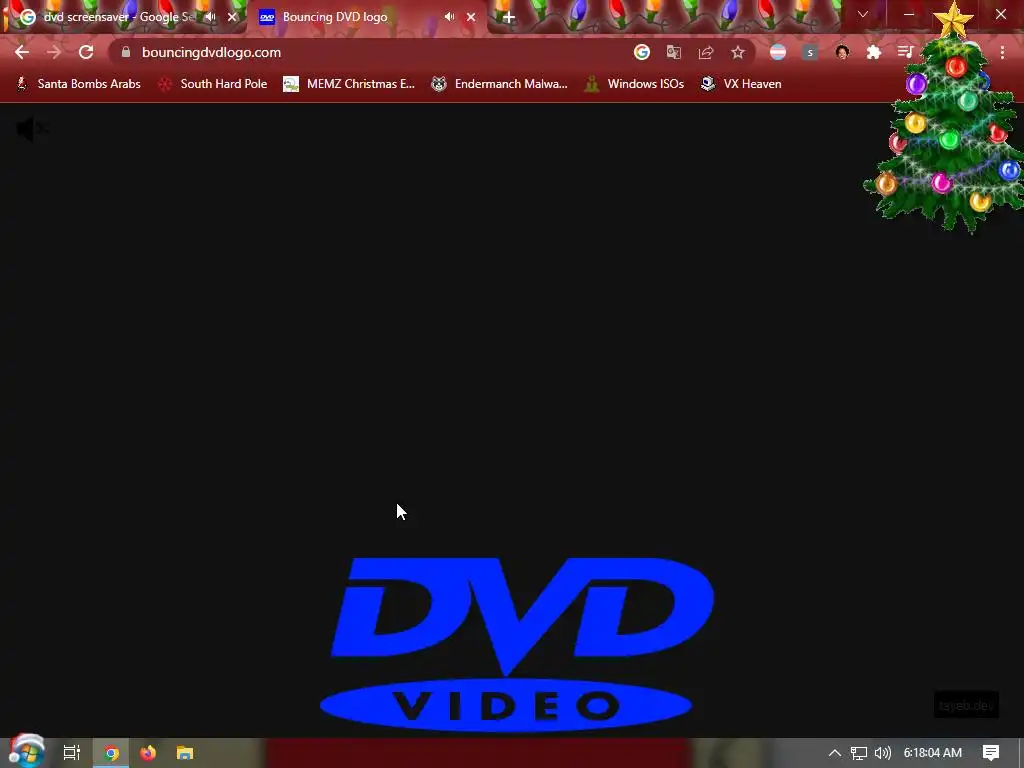Click the share page icon

706,52
